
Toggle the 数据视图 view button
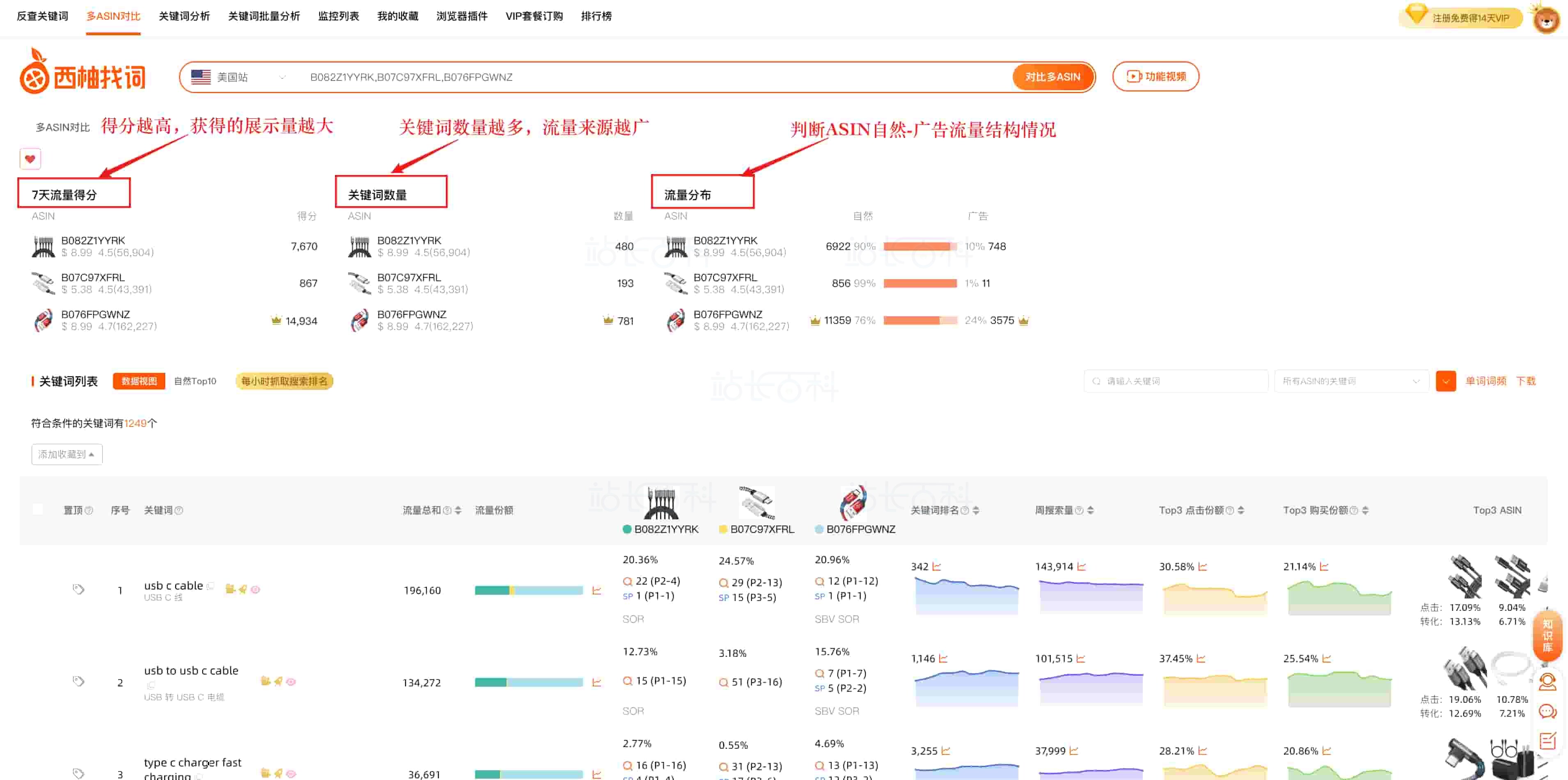click(x=139, y=381)
